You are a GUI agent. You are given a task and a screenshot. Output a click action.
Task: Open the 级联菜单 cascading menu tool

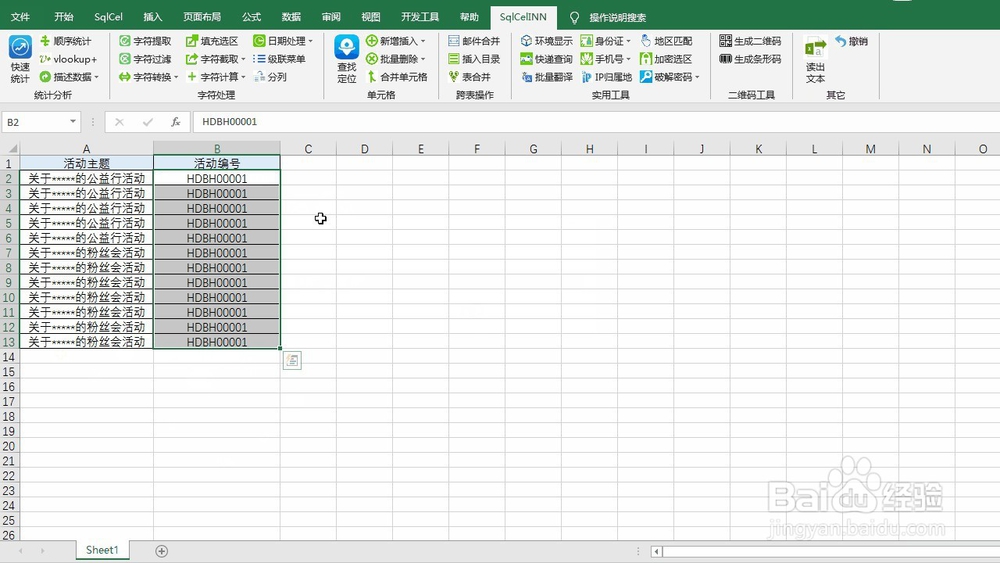[279, 59]
